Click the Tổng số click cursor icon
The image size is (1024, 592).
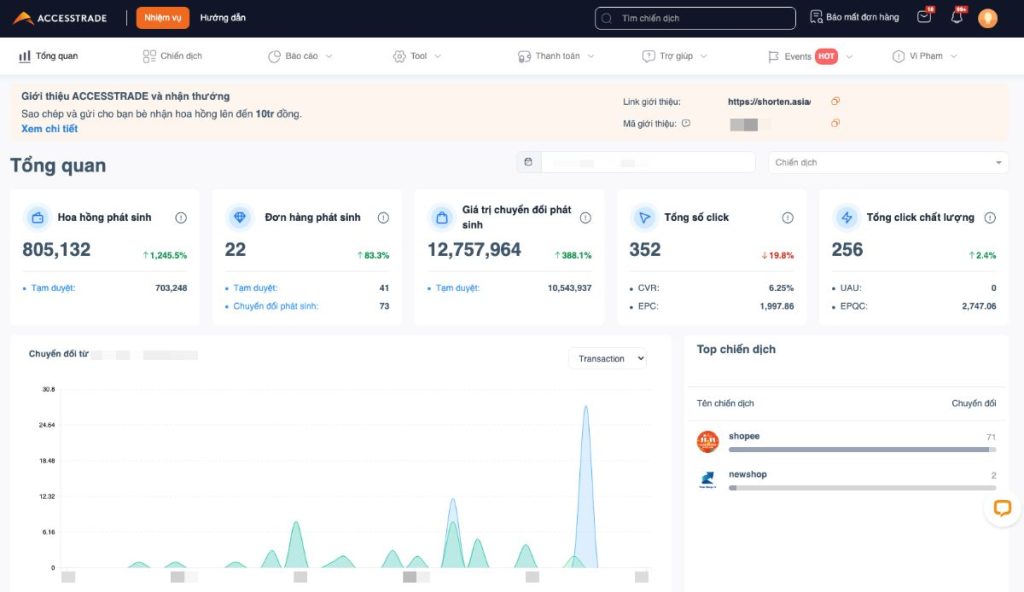(x=645, y=218)
